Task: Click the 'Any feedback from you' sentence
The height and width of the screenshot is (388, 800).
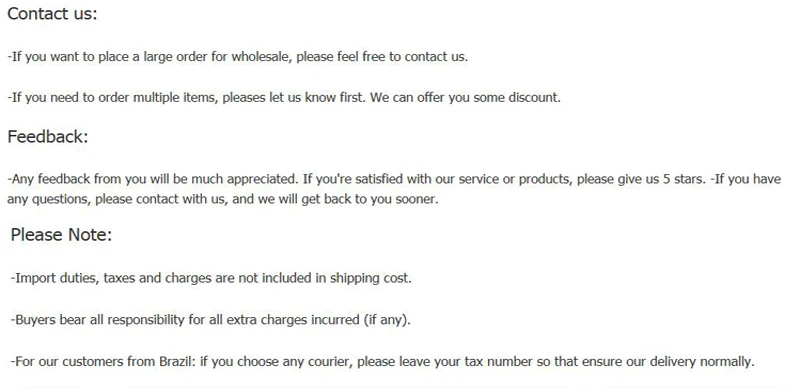Action: point(153,179)
